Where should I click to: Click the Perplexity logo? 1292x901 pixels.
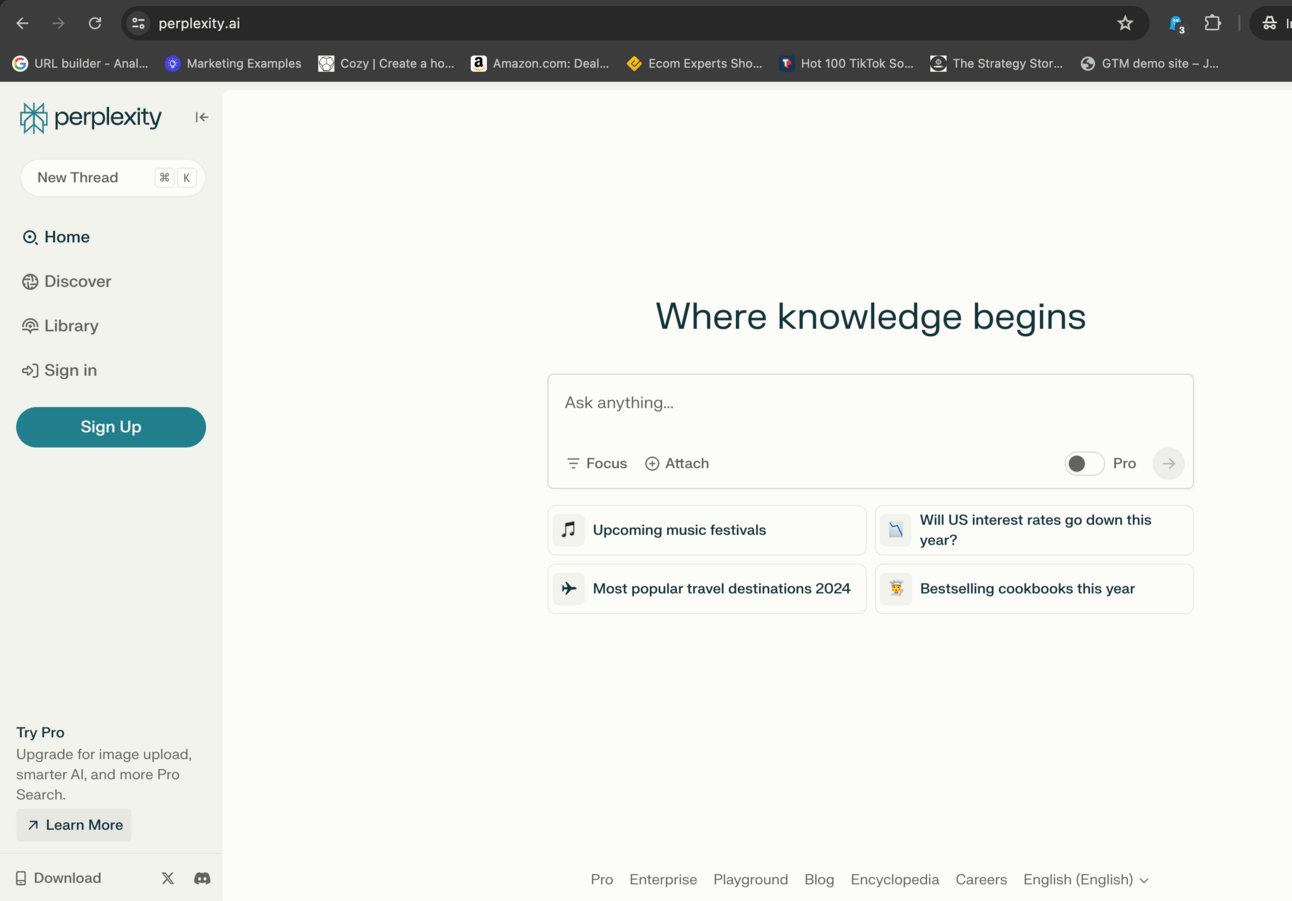pos(90,117)
